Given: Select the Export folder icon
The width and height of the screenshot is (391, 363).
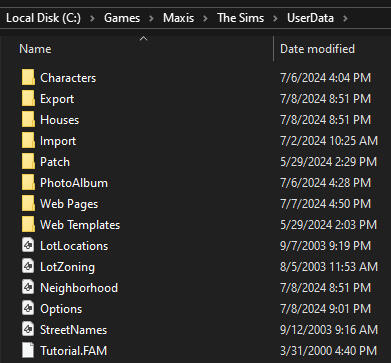Looking at the screenshot, I should point(28,99).
